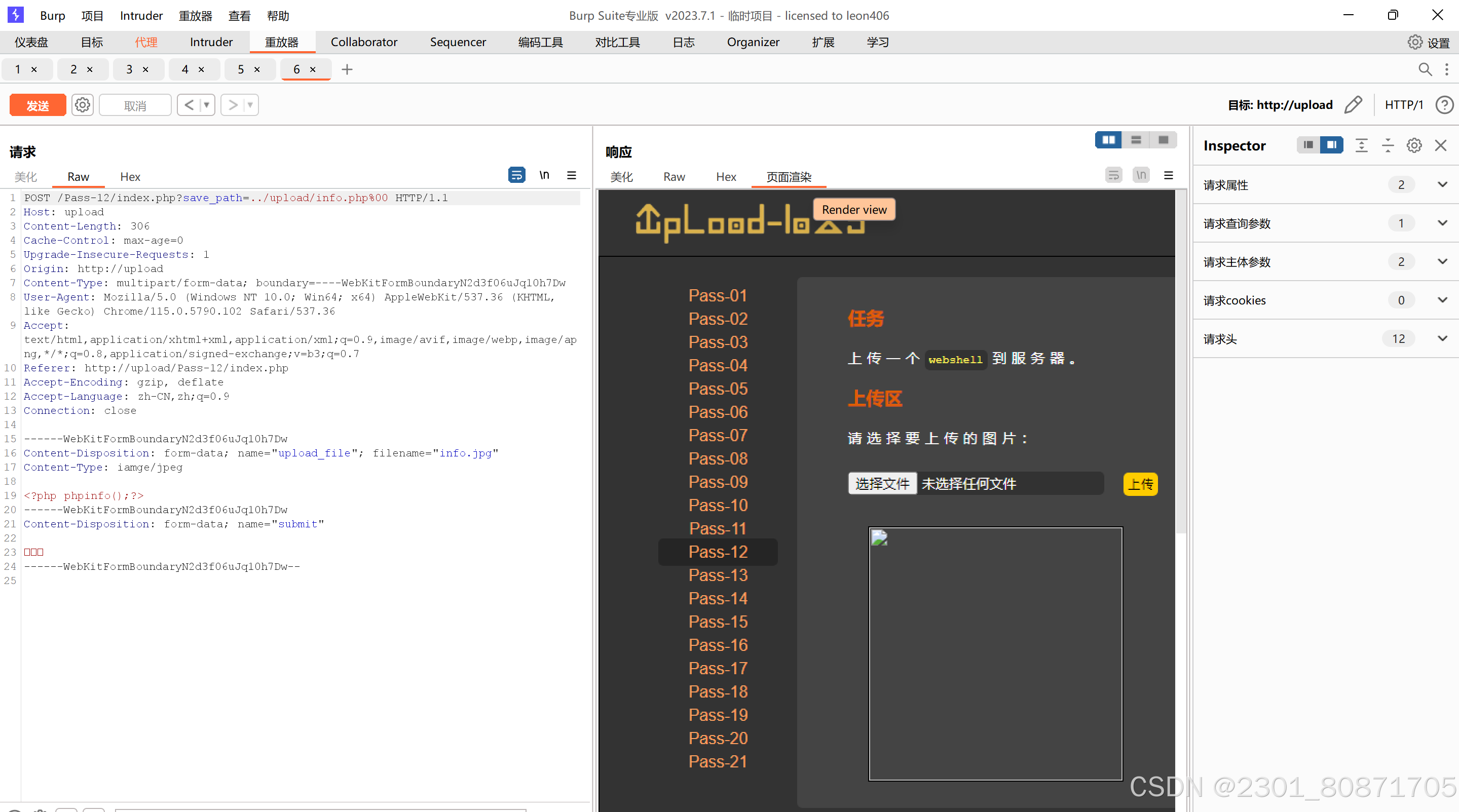Open the repeater help question icon
This screenshot has height=812, width=1459.
coord(1444,105)
